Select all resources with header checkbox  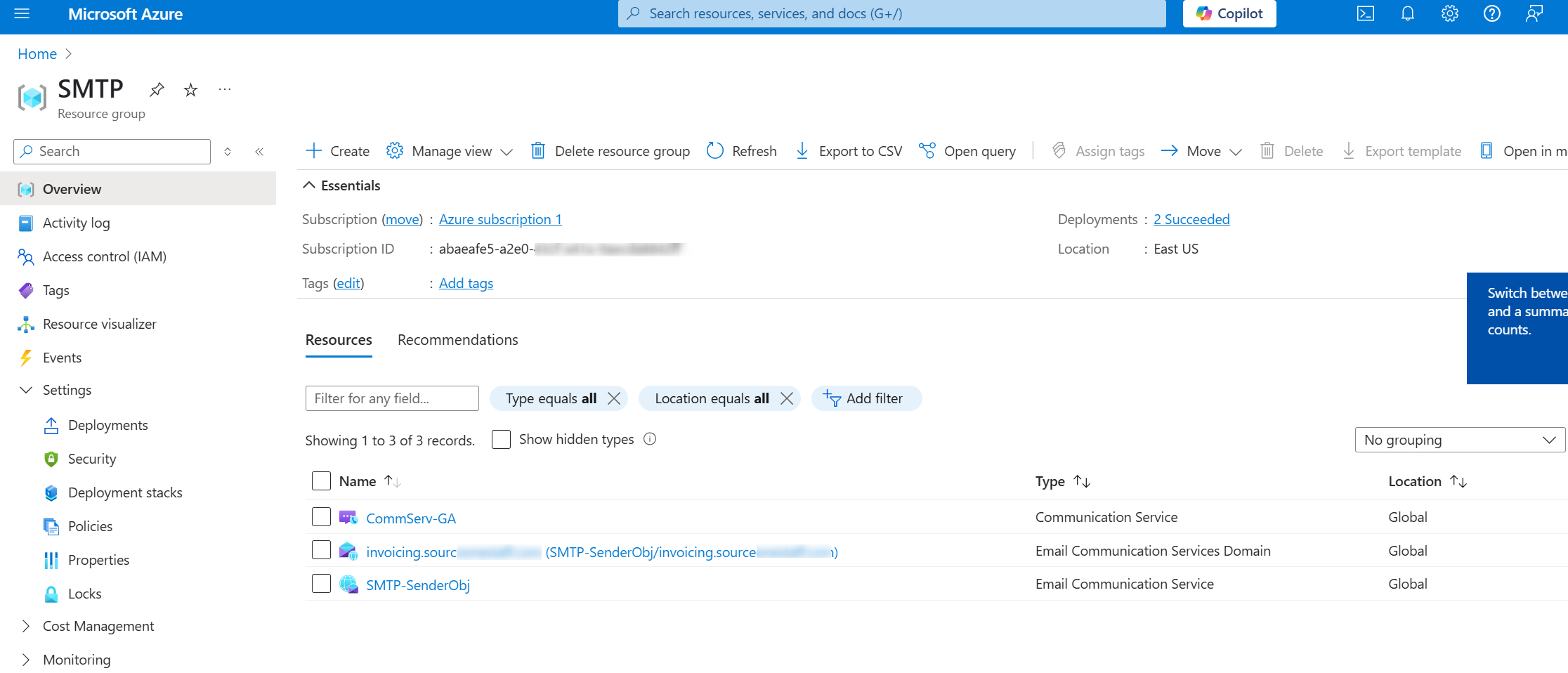pos(321,481)
